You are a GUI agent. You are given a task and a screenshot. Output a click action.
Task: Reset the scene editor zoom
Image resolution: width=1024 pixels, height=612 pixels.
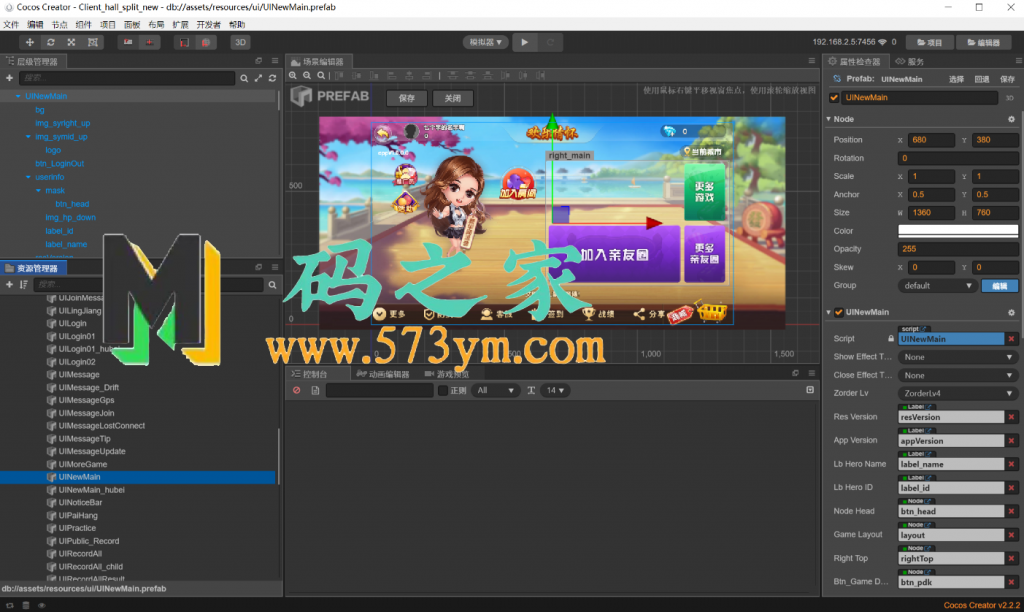tap(321, 76)
